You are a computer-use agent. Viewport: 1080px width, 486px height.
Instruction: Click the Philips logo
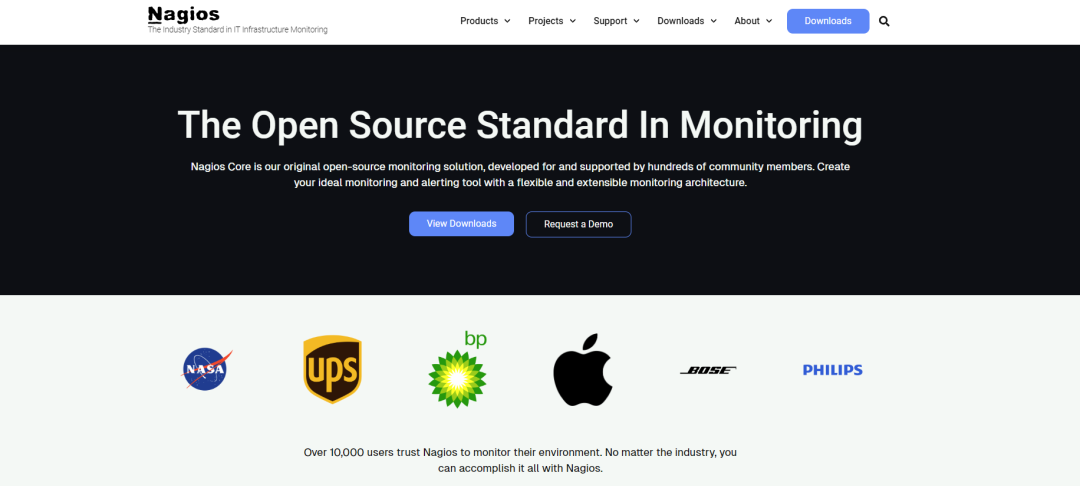point(833,370)
